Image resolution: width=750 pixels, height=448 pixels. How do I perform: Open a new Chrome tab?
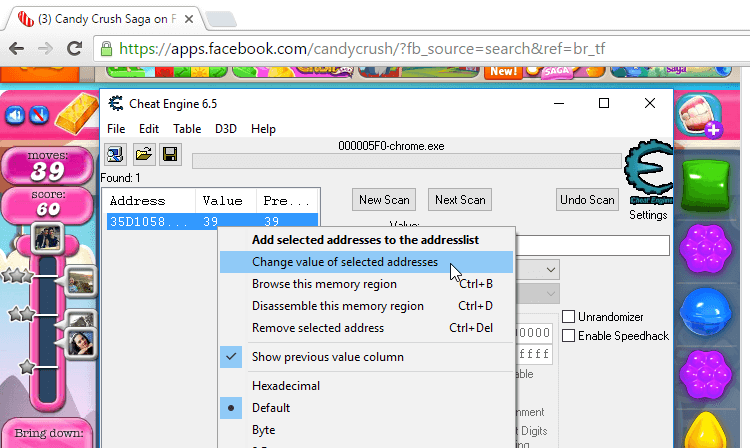pos(221,20)
